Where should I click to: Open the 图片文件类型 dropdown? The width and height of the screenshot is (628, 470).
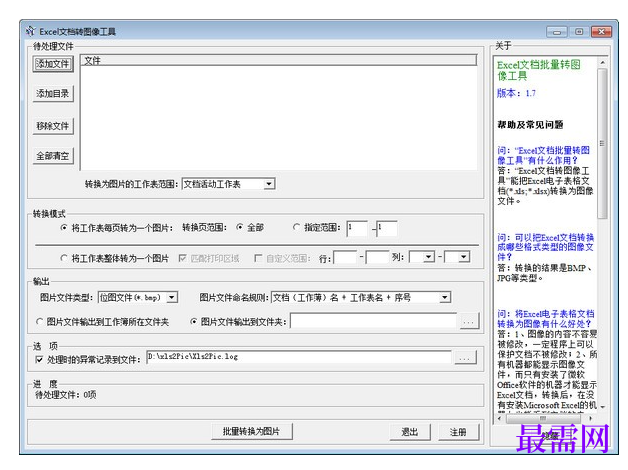tap(138, 297)
